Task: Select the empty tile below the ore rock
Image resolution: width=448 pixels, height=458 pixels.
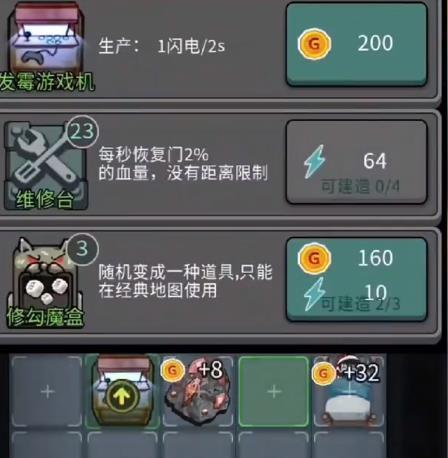Action: pos(197,445)
